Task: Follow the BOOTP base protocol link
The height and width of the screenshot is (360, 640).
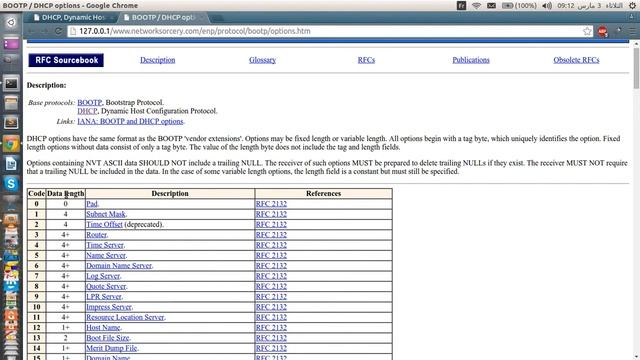Action: pos(89,102)
